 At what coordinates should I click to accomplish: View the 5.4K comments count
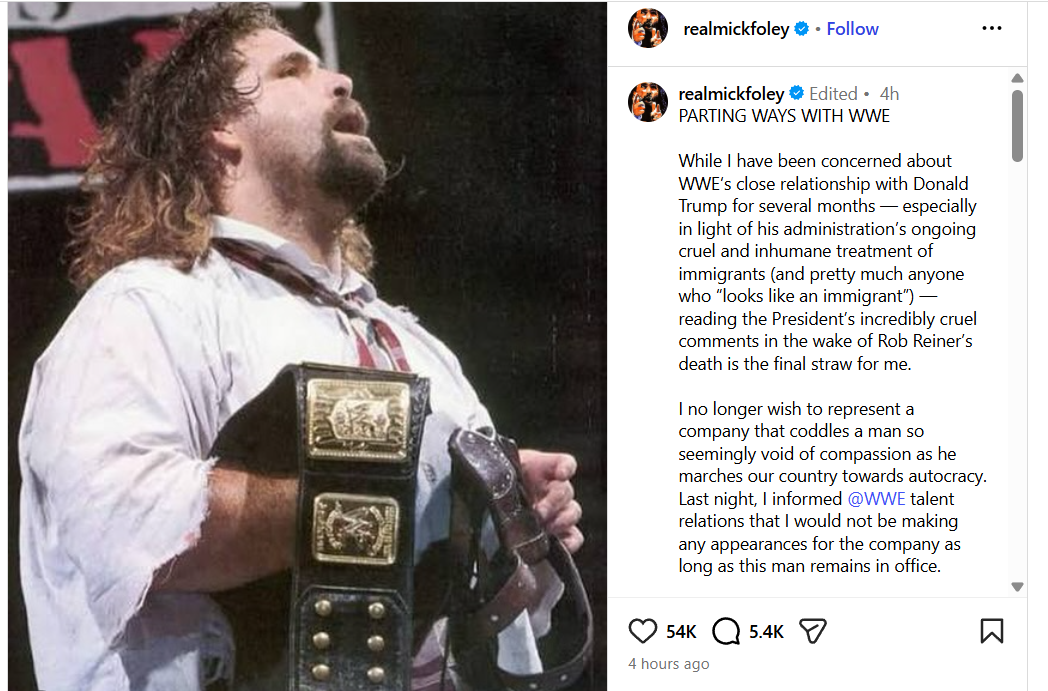(x=766, y=632)
